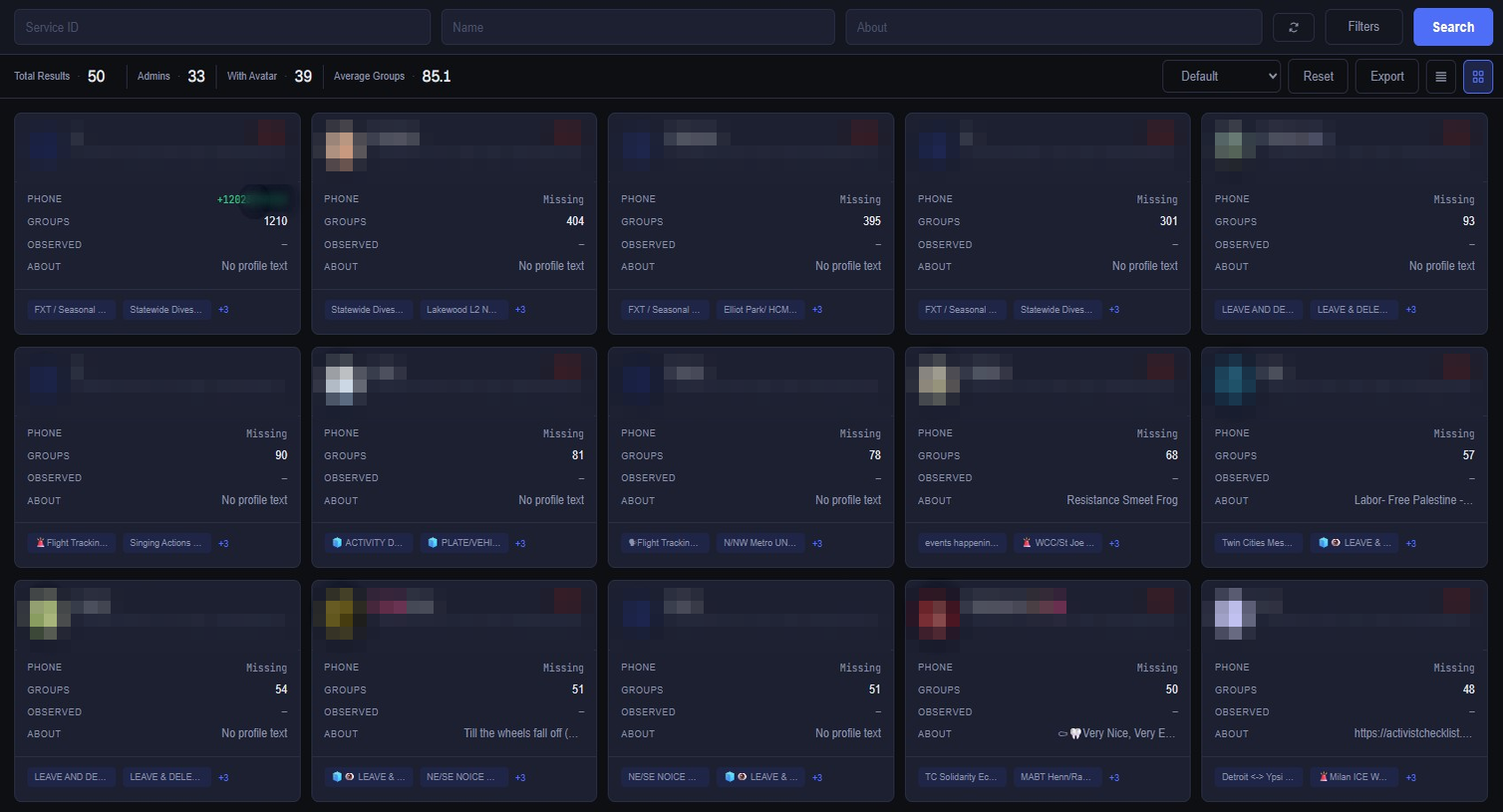The width and height of the screenshot is (1503, 812).
Task: Click the Total Results 50 stat
Action: point(60,76)
